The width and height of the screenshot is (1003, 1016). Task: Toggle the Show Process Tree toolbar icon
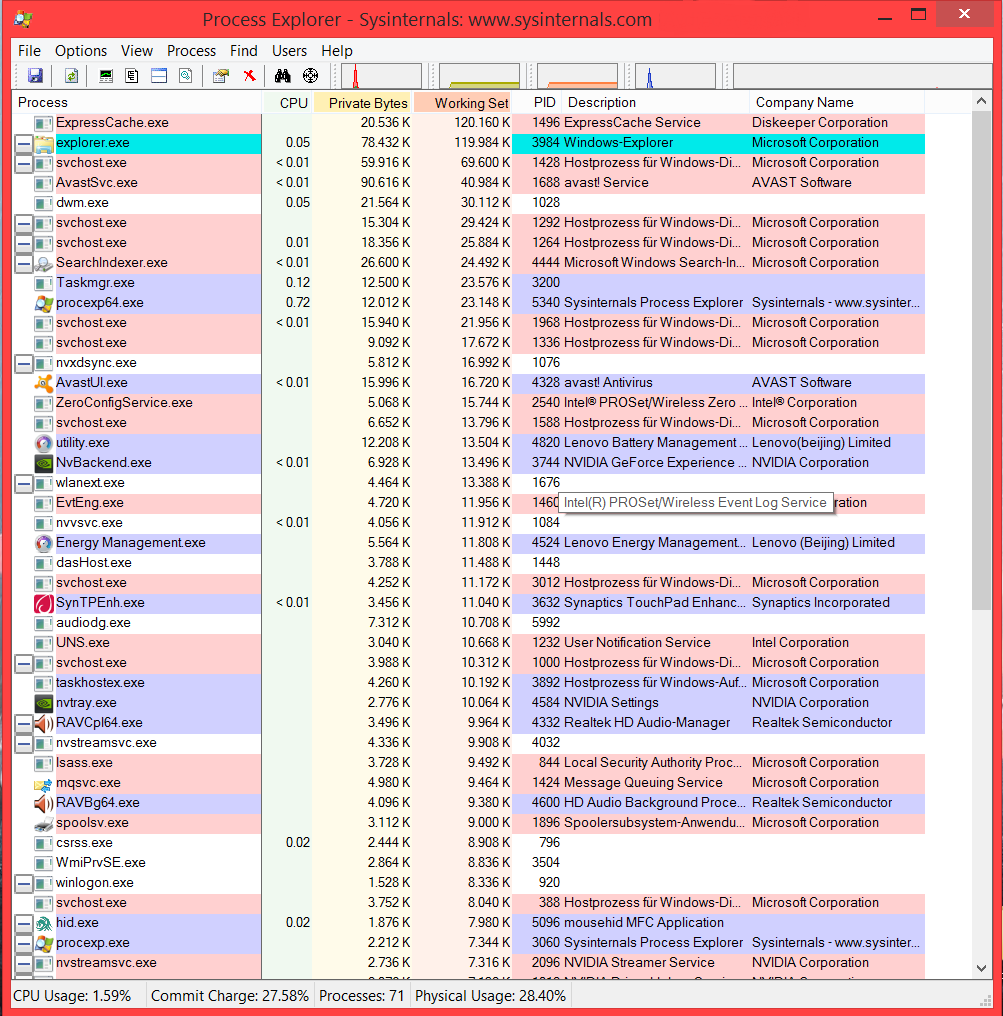pos(132,76)
